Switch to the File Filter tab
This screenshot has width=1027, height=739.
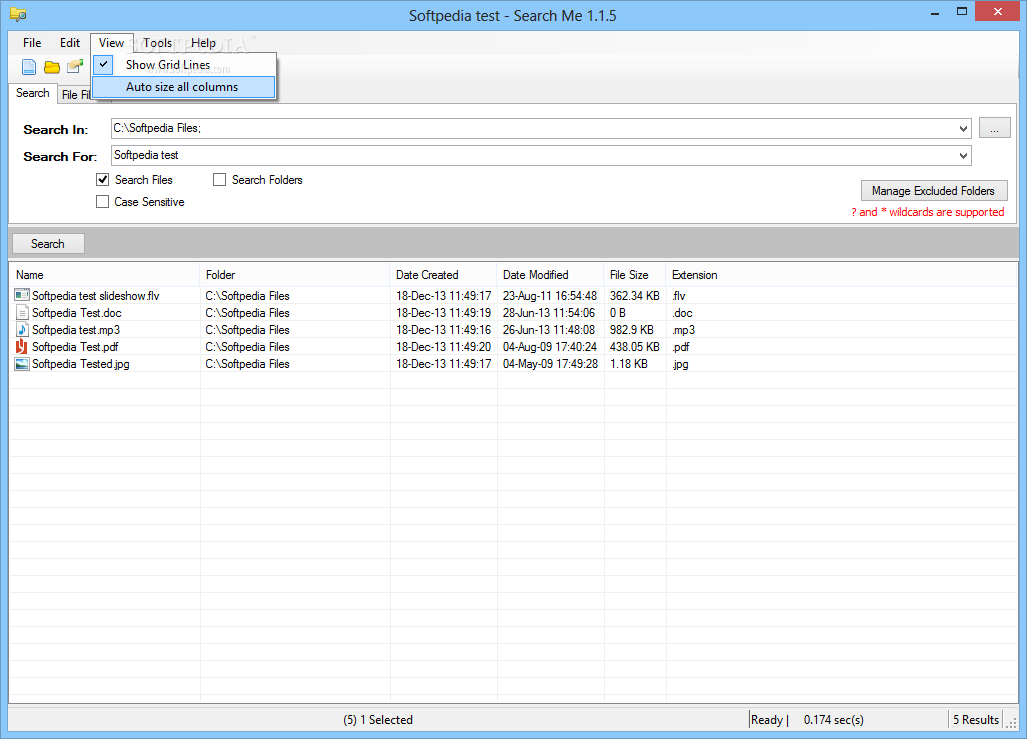75,95
